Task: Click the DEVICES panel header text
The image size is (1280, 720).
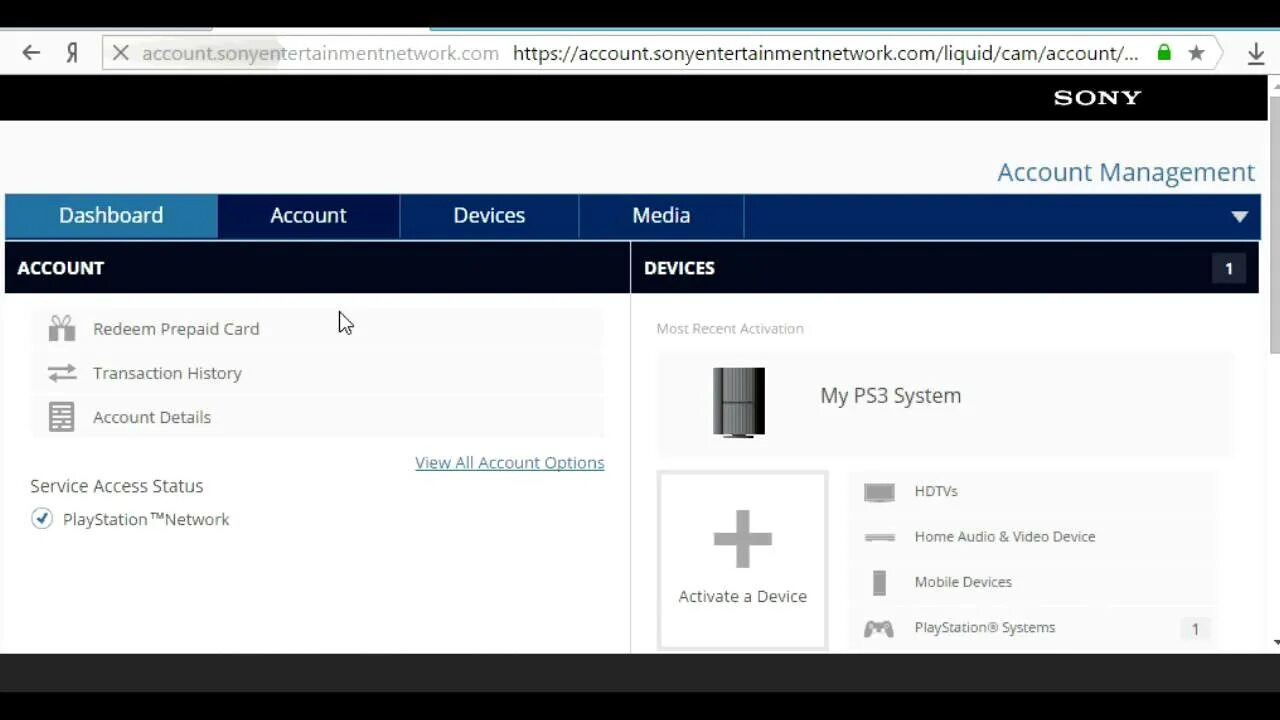Action: [679, 268]
